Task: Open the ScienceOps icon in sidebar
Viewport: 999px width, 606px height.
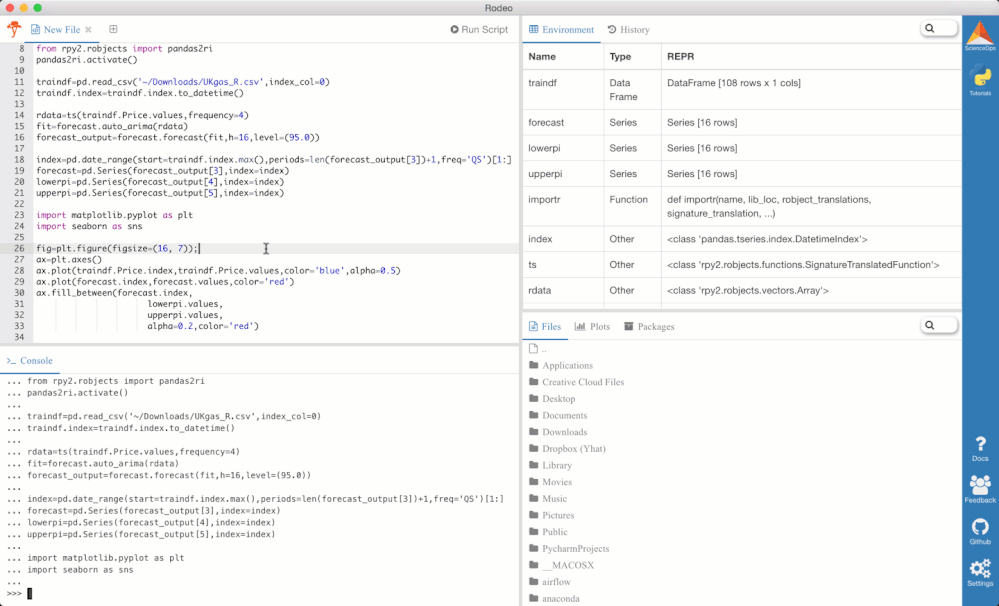Action: pyautogui.click(x=980, y=36)
